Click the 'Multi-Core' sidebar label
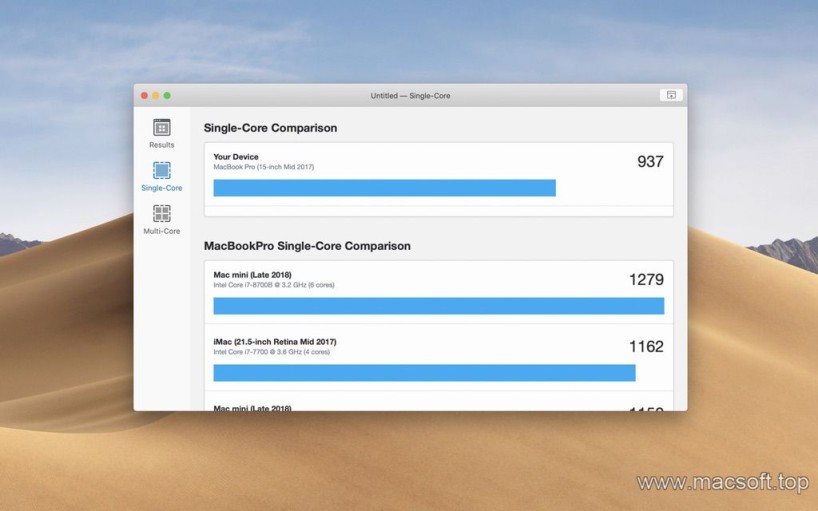This screenshot has width=818, height=511. tap(161, 231)
